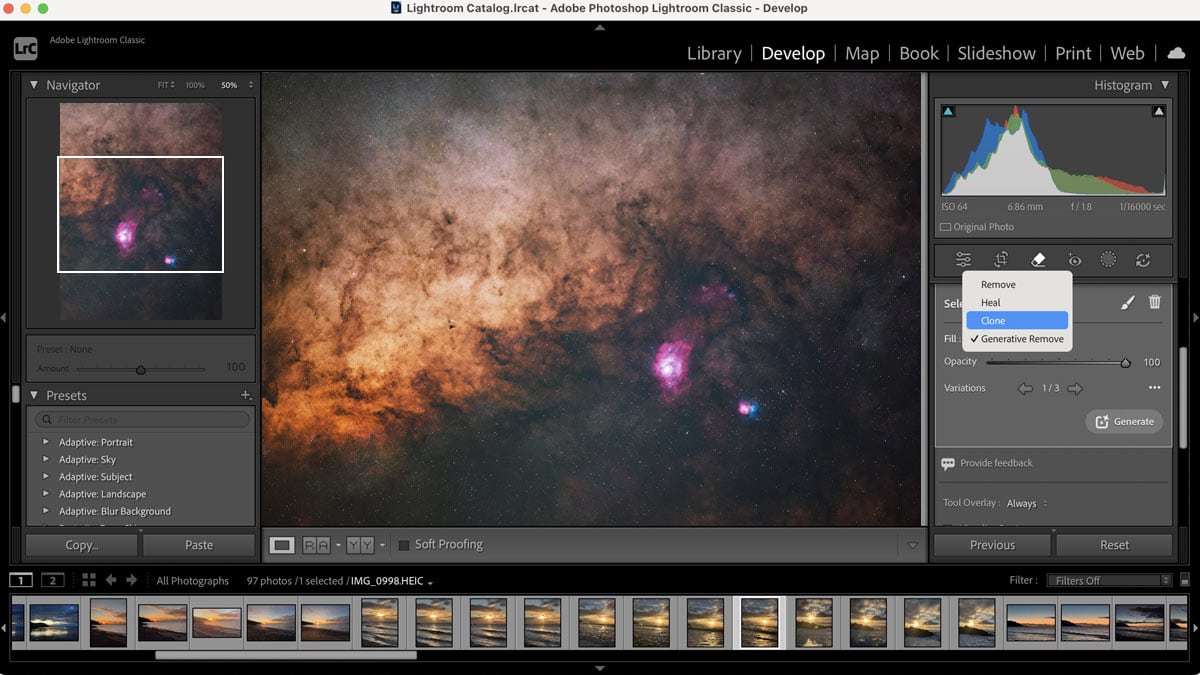The width and height of the screenshot is (1200, 675).
Task: Open the Edit sliders panel icon
Action: [963, 260]
